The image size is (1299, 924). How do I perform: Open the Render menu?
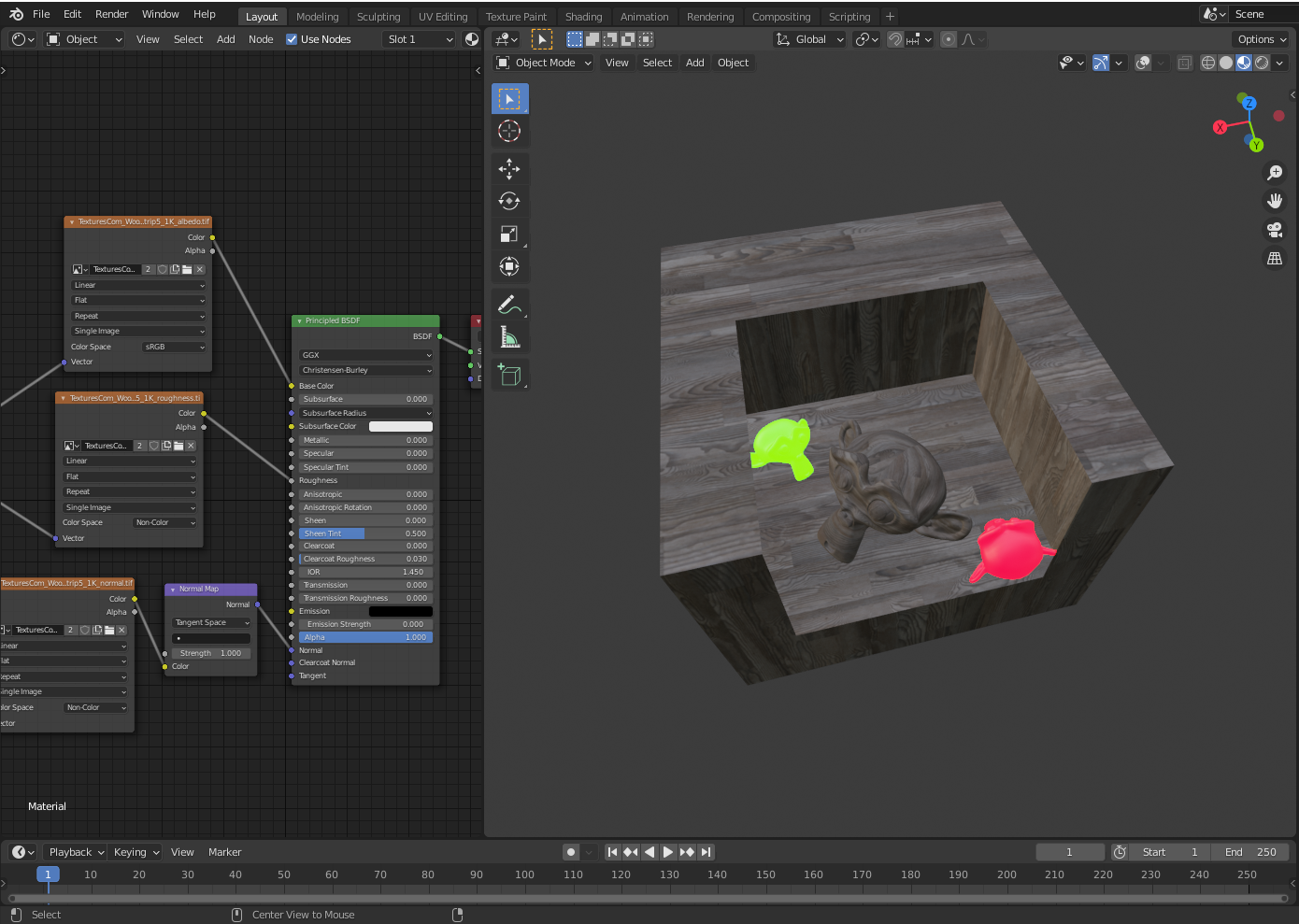tap(111, 14)
